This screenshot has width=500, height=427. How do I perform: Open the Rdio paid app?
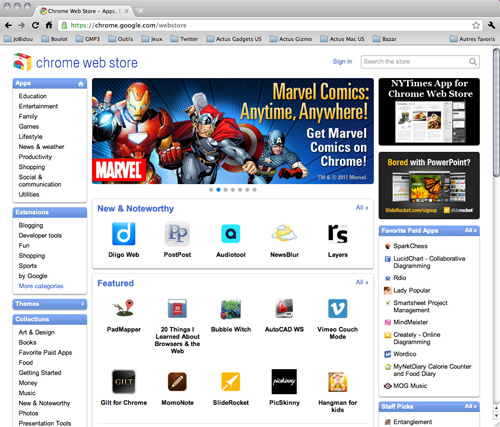click(x=400, y=278)
